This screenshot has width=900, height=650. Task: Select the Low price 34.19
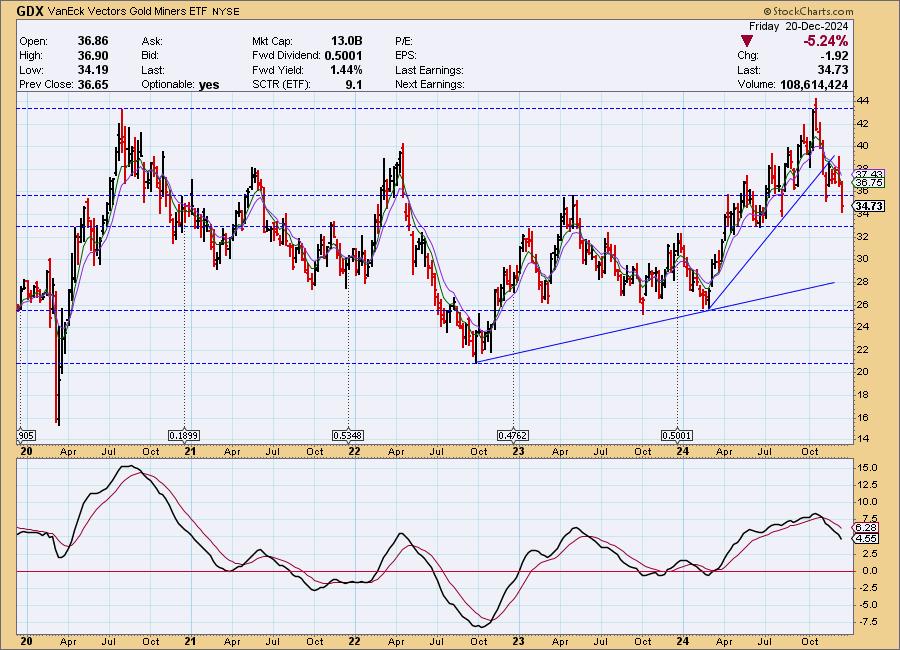93,69
